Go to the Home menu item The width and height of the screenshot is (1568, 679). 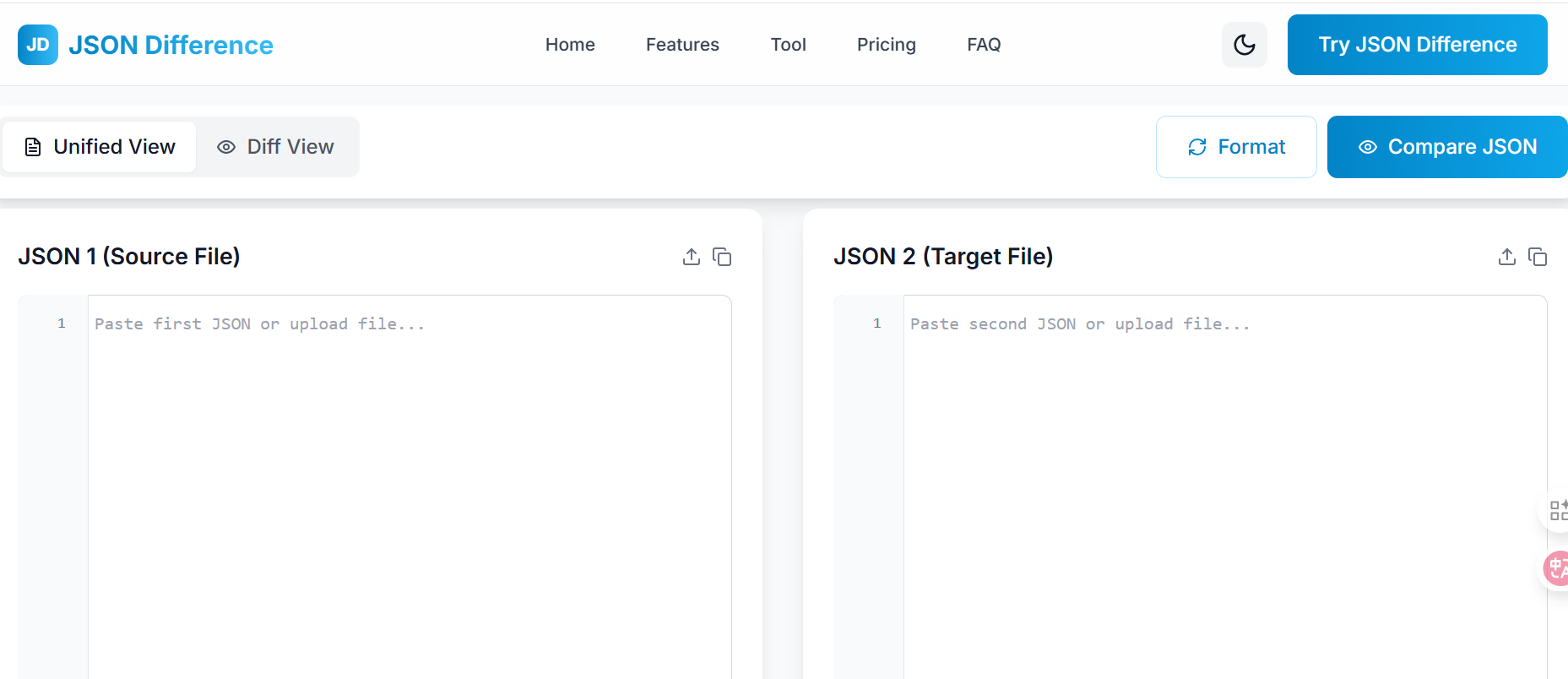570,45
